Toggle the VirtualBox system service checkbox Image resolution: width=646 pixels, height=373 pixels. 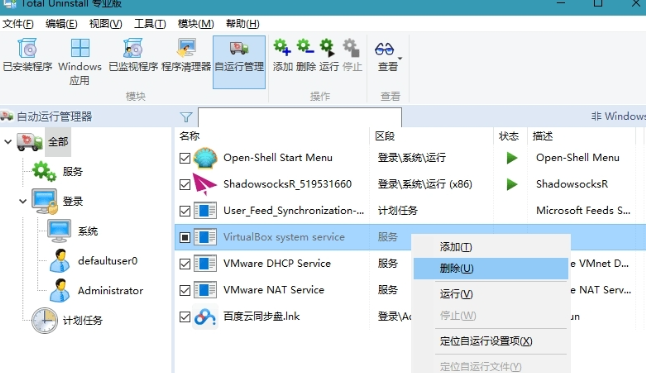pos(185,237)
